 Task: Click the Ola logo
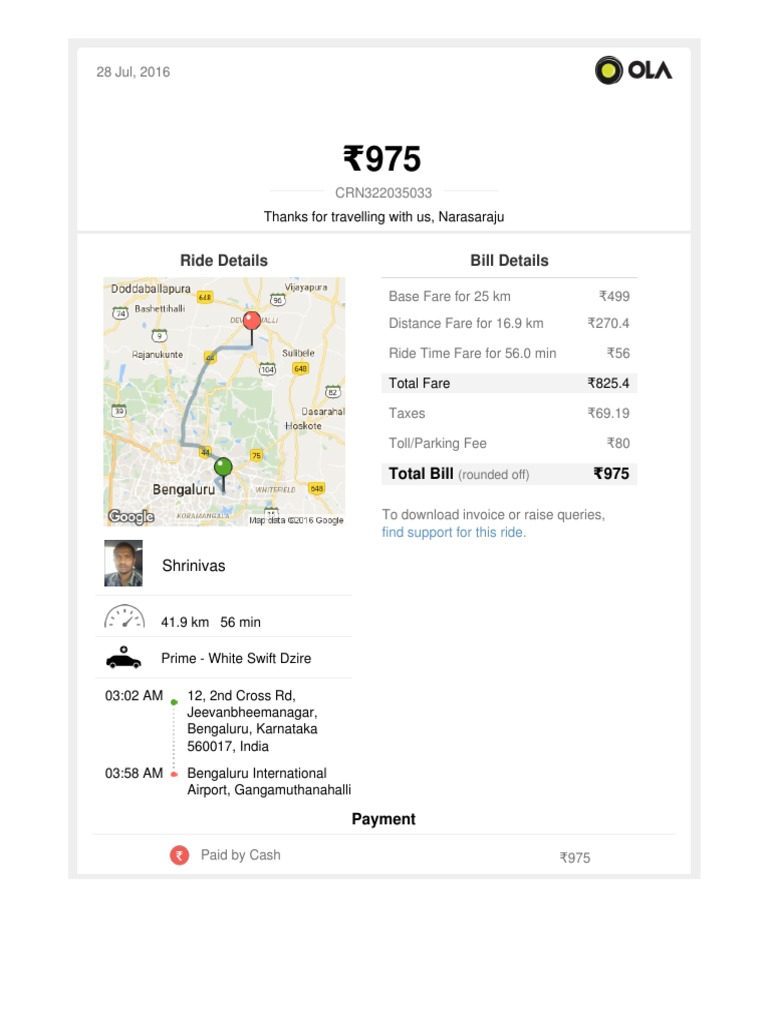pyautogui.click(x=633, y=70)
